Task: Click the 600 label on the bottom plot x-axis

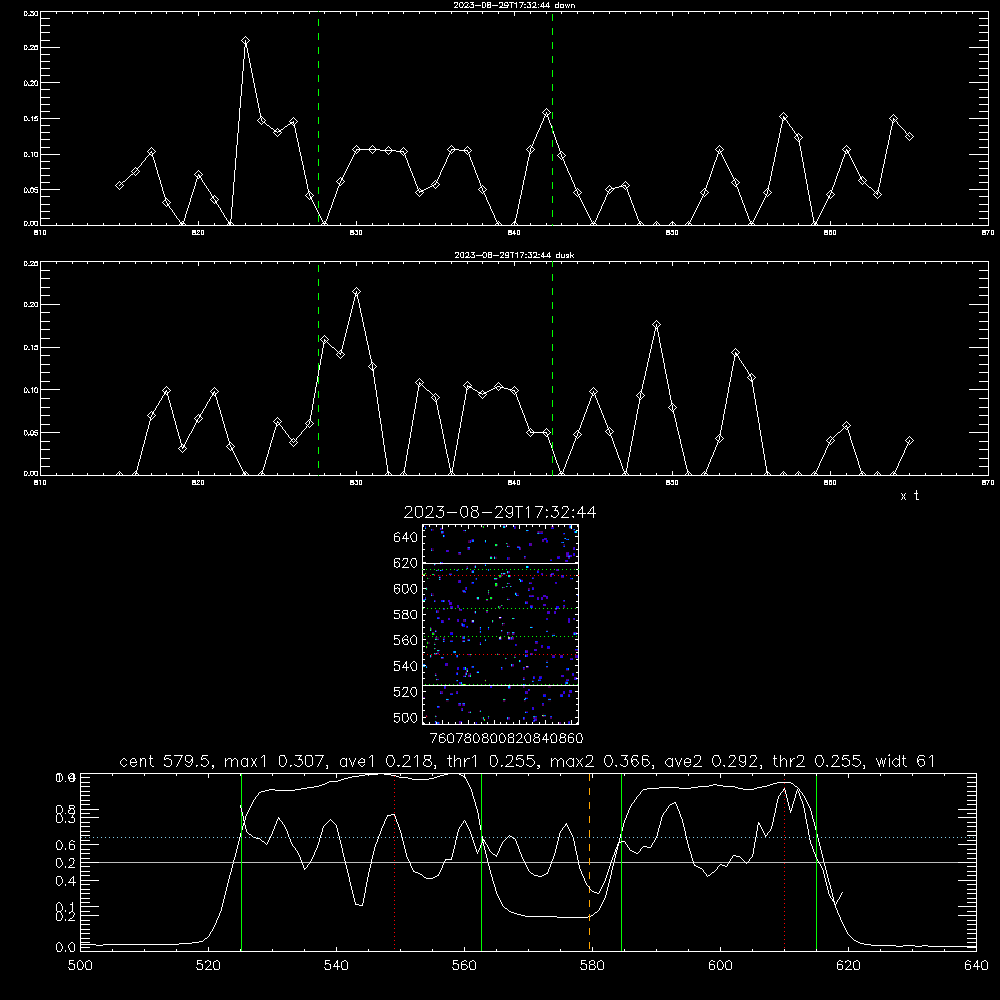Action: point(721,966)
